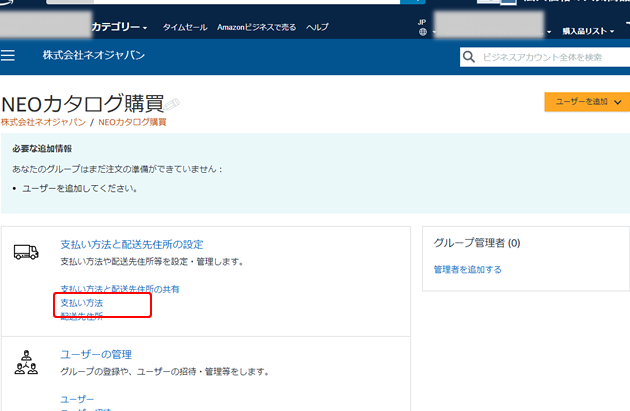Viewport: 630px width, 411px height.
Task: Click the 株式会社ネオジャパン breadcrumb link
Action: pyautogui.click(x=43, y=122)
